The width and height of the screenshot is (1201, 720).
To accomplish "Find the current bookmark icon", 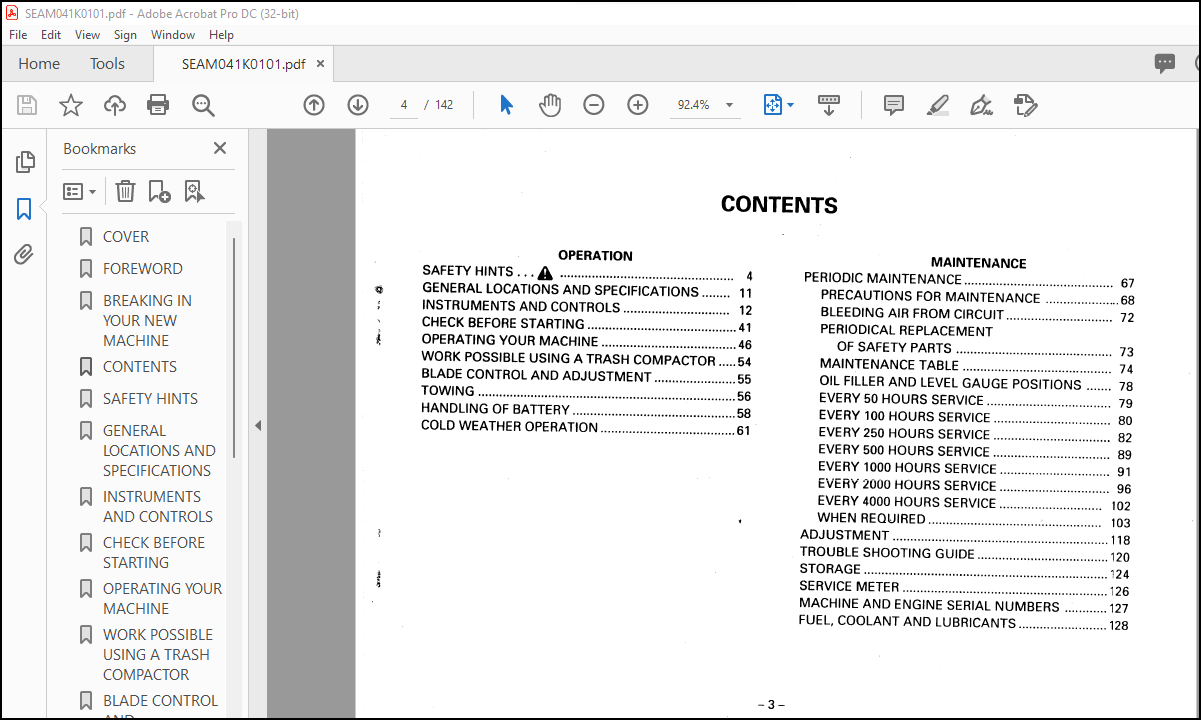I will point(193,191).
